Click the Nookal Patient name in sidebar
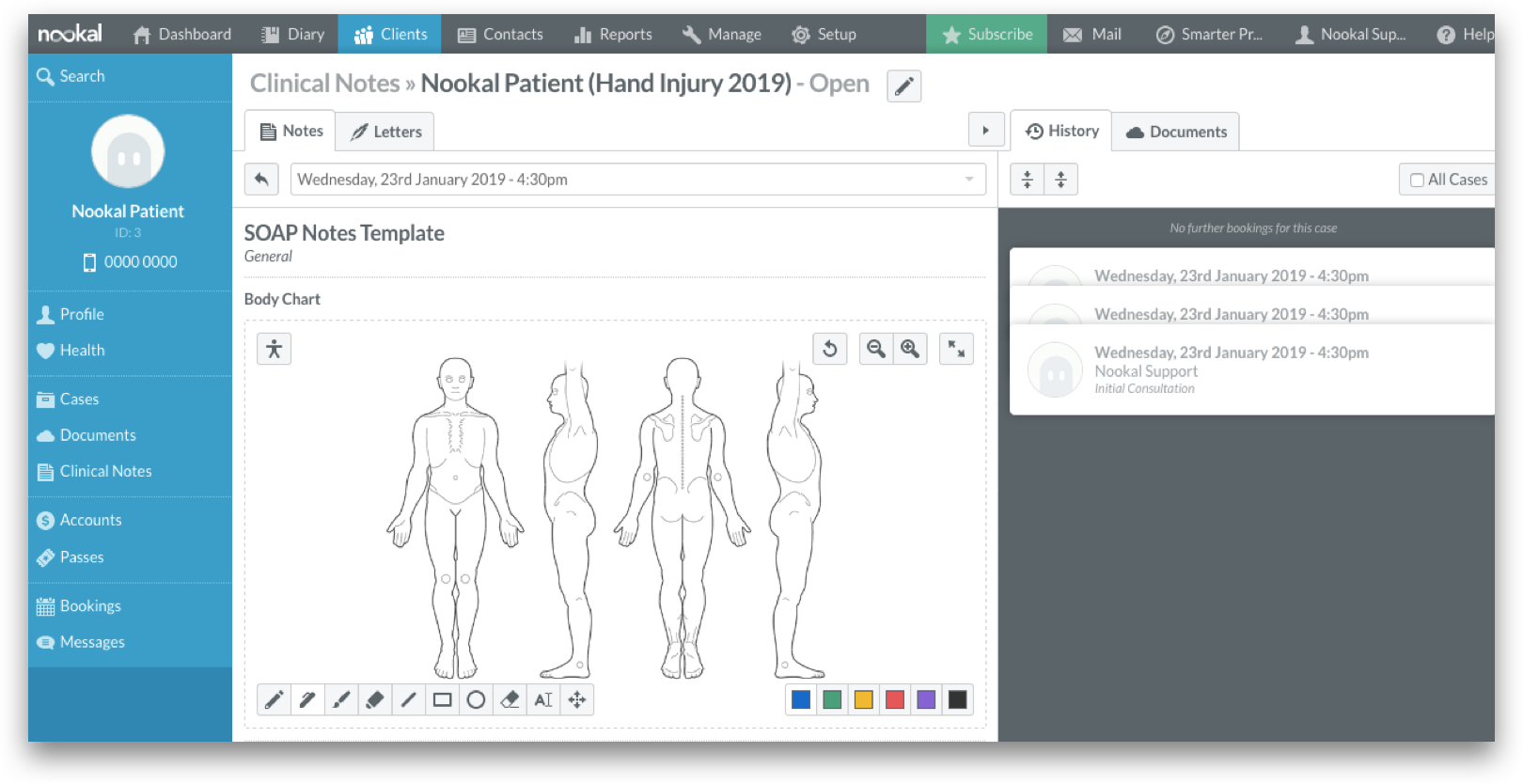 coord(128,212)
